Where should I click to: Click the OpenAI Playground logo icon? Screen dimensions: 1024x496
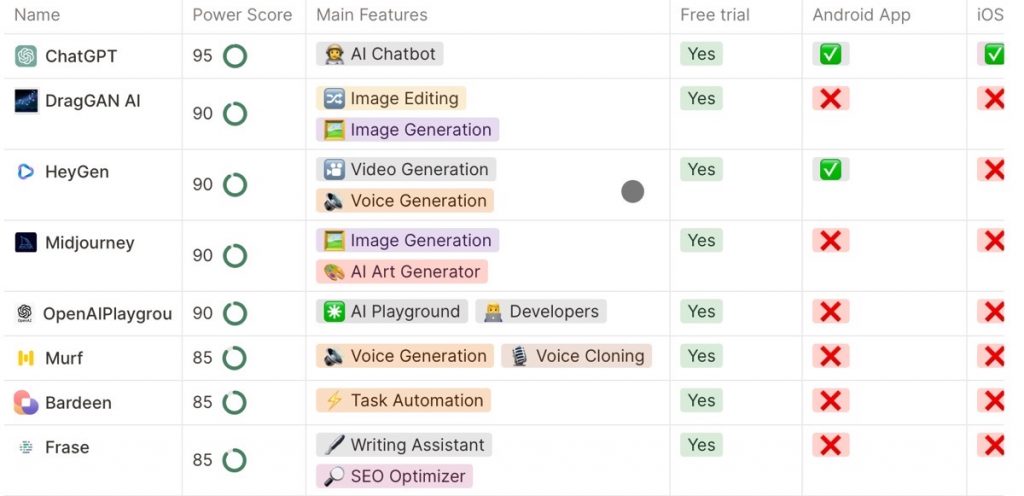(25, 314)
